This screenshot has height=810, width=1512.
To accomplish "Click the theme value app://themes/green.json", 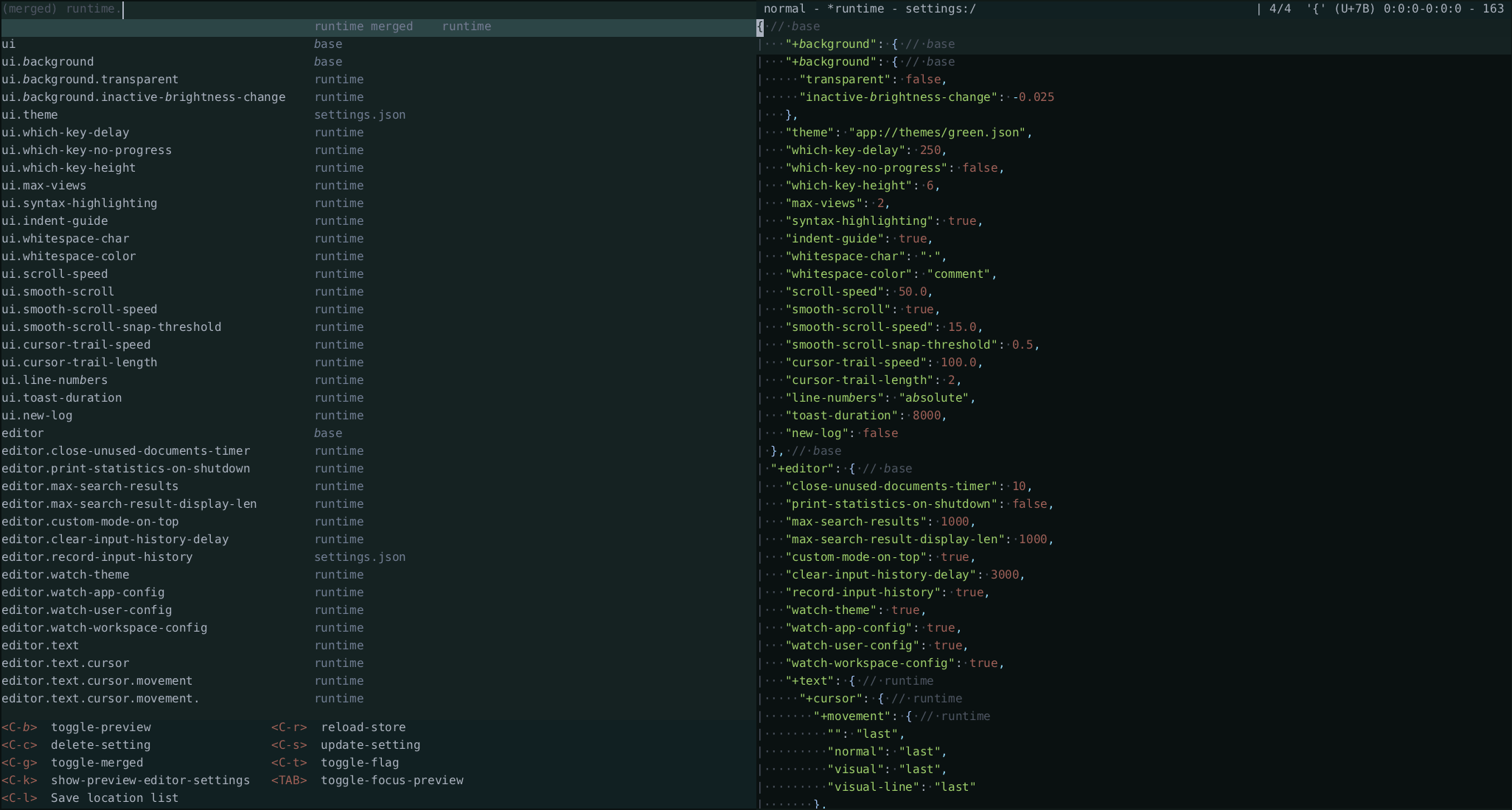I will [x=938, y=133].
